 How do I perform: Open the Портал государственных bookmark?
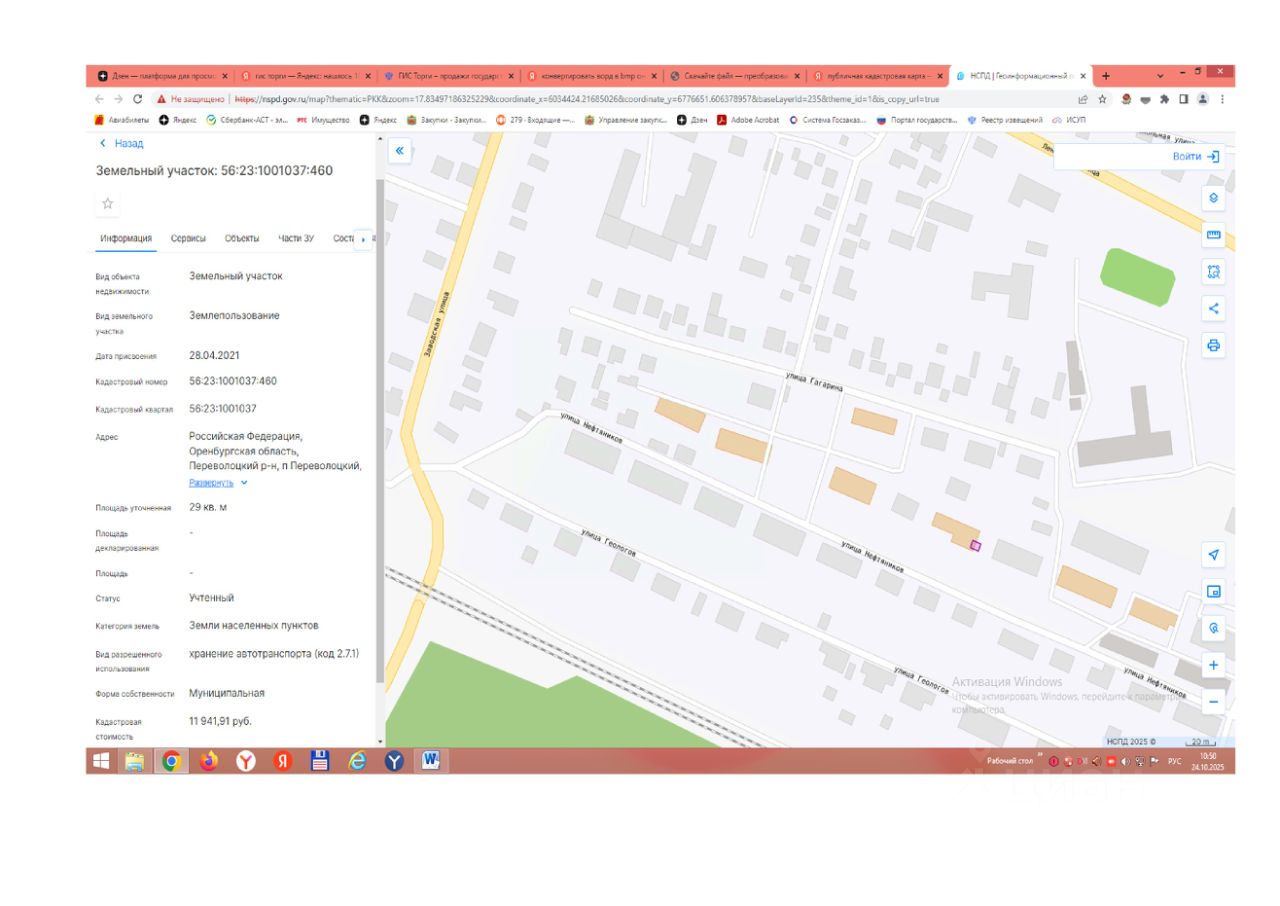click(x=917, y=120)
